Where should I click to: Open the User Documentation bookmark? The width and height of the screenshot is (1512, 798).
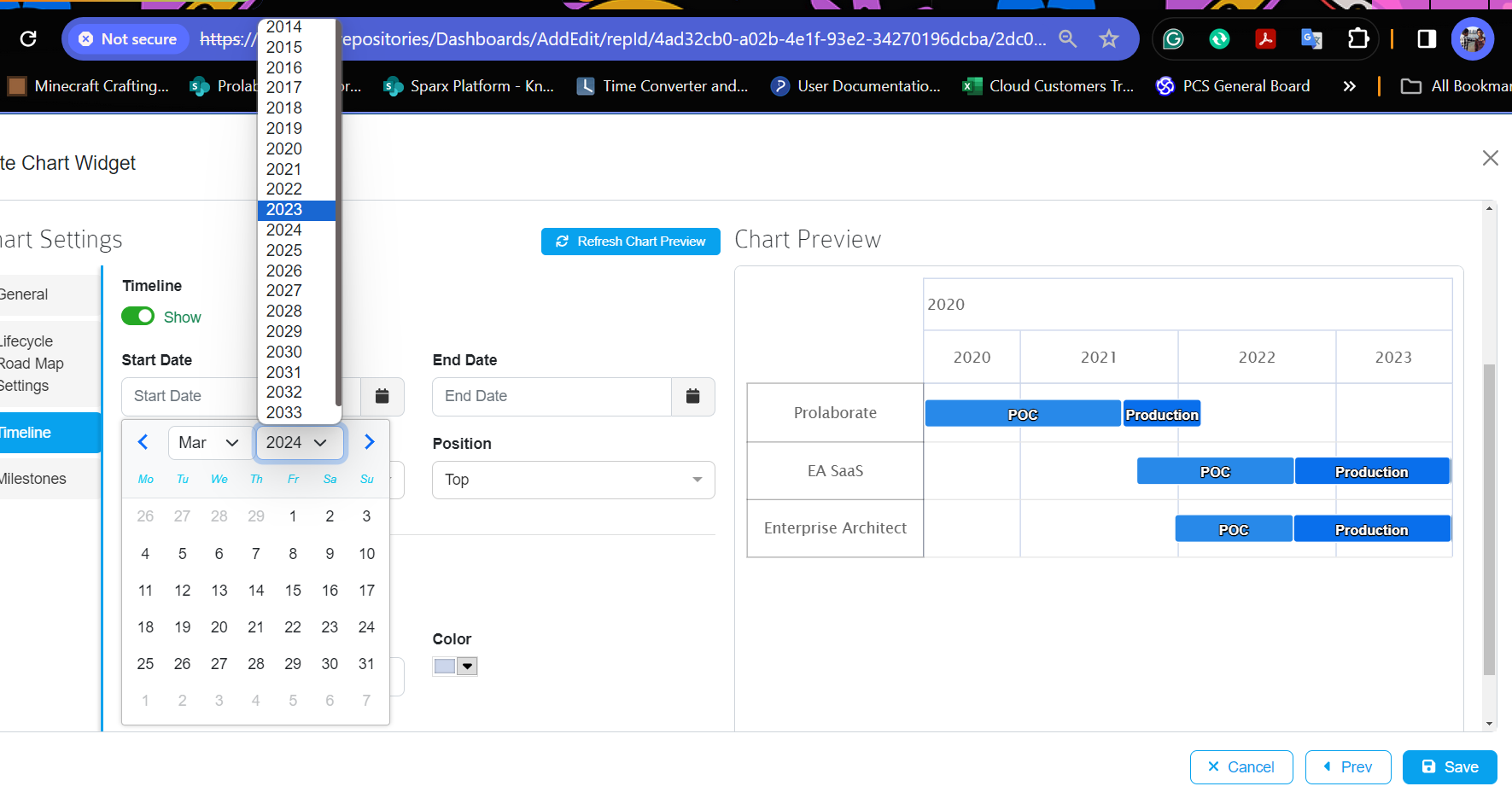(855, 86)
